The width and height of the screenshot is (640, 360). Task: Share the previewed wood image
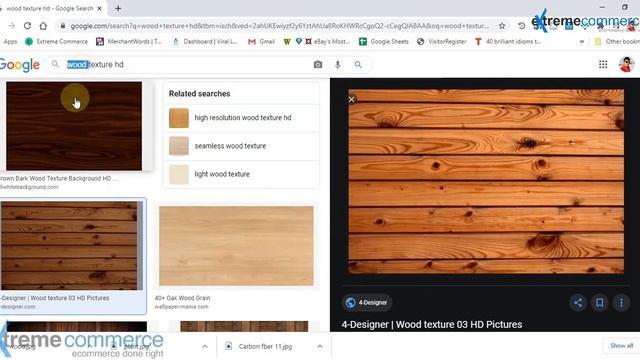pyautogui.click(x=578, y=302)
